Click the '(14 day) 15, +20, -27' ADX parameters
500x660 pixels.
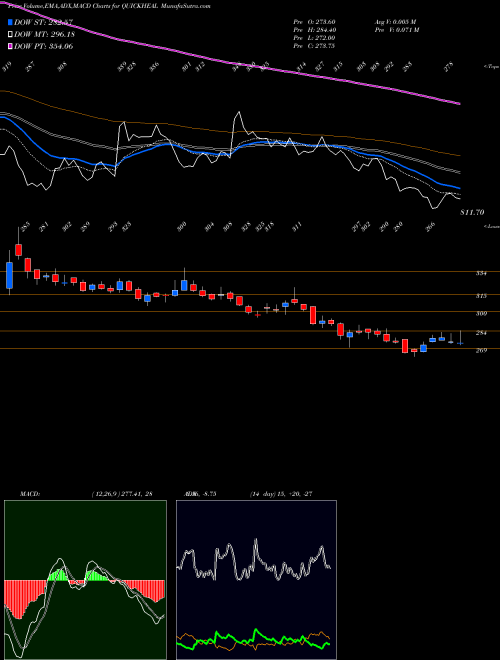click(280, 494)
